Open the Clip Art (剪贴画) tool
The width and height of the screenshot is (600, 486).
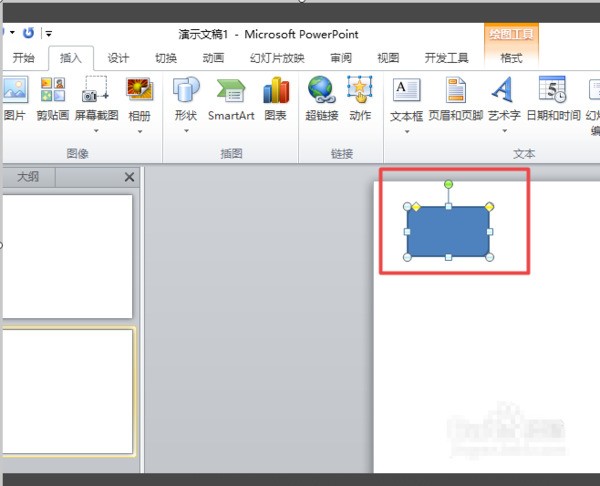[52, 100]
